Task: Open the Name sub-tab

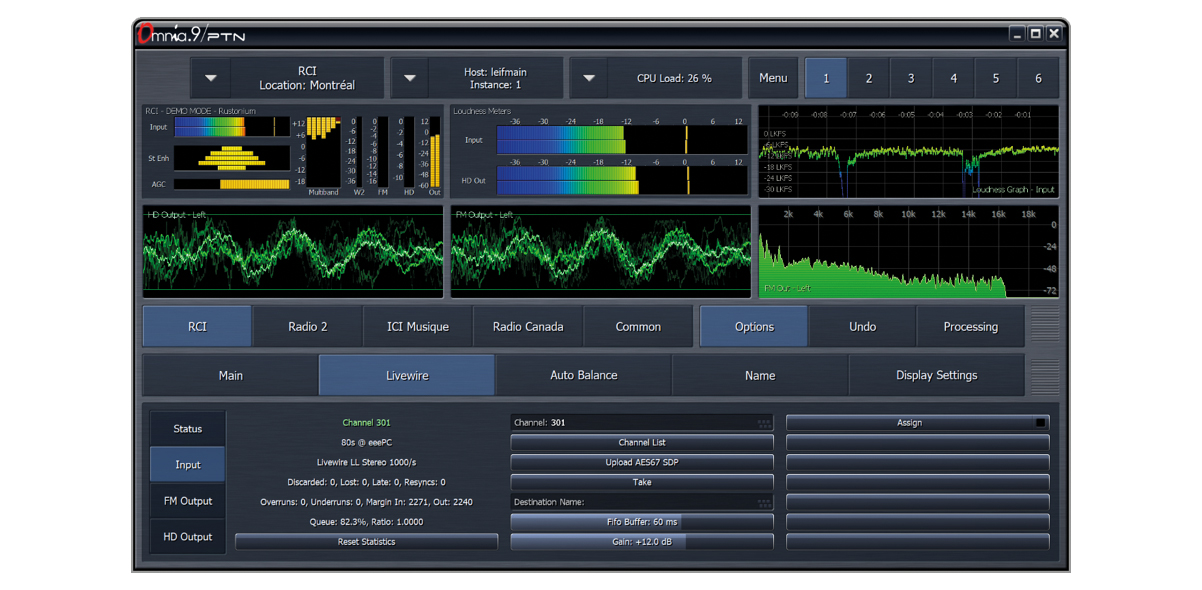Action: tap(760, 375)
